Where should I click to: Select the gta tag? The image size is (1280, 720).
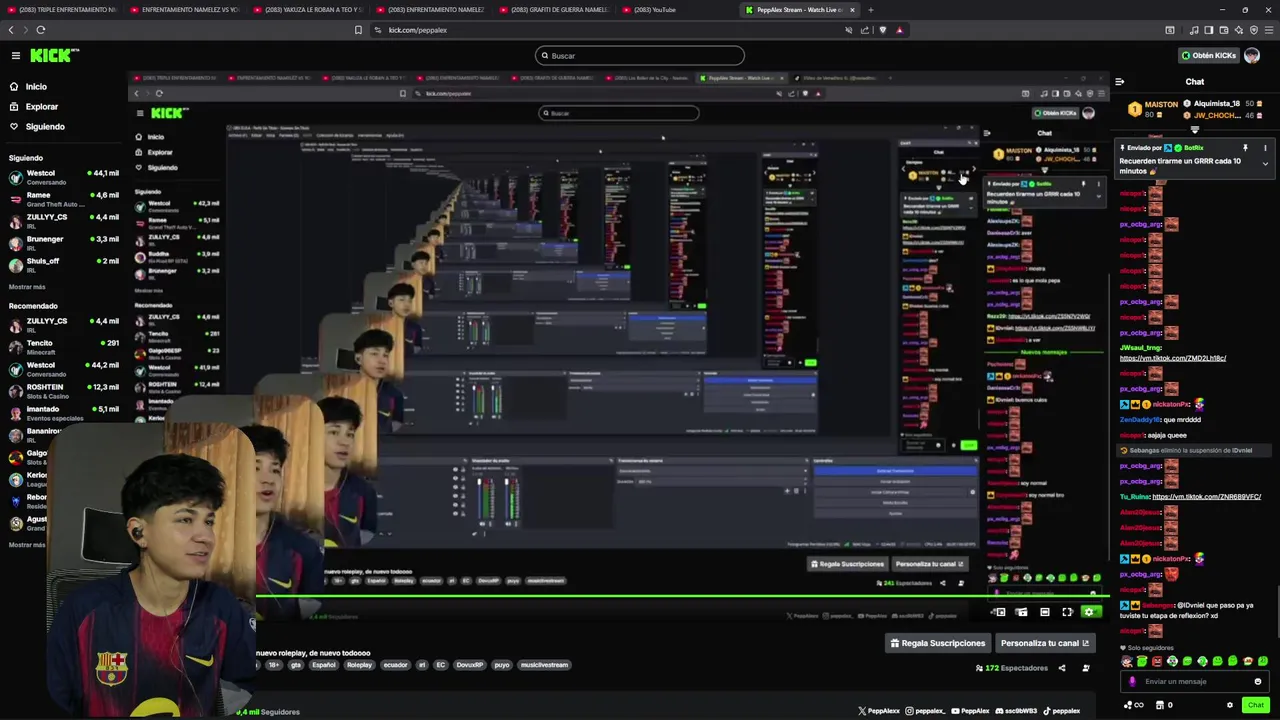296,665
